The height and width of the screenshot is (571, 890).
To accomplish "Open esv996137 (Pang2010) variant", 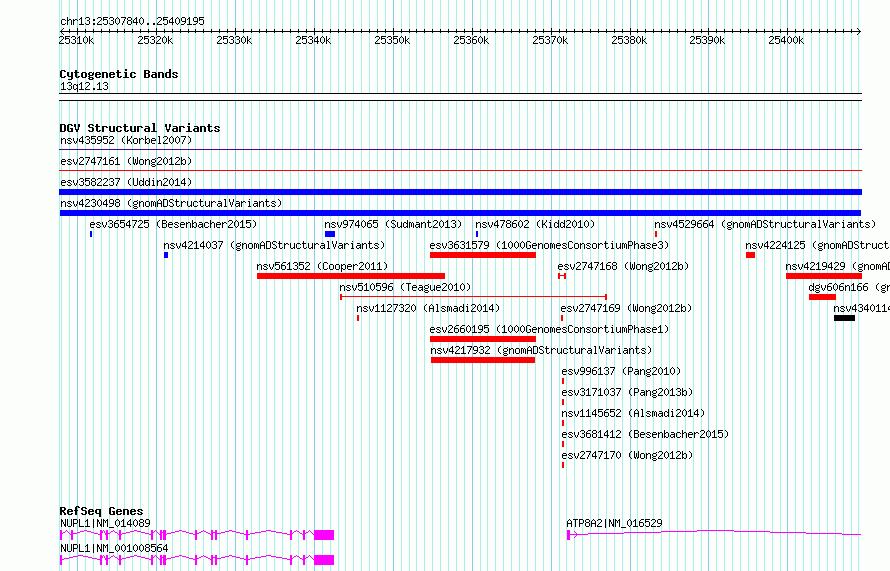I will point(621,371).
